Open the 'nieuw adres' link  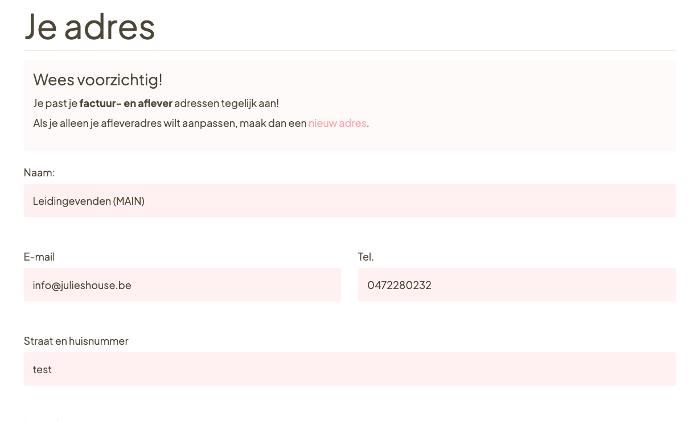pyautogui.click(x=337, y=123)
